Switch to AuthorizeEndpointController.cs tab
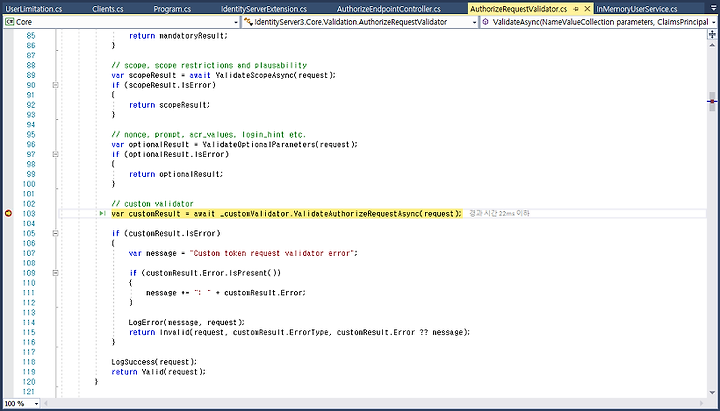This screenshot has width=720, height=411. [388, 9]
